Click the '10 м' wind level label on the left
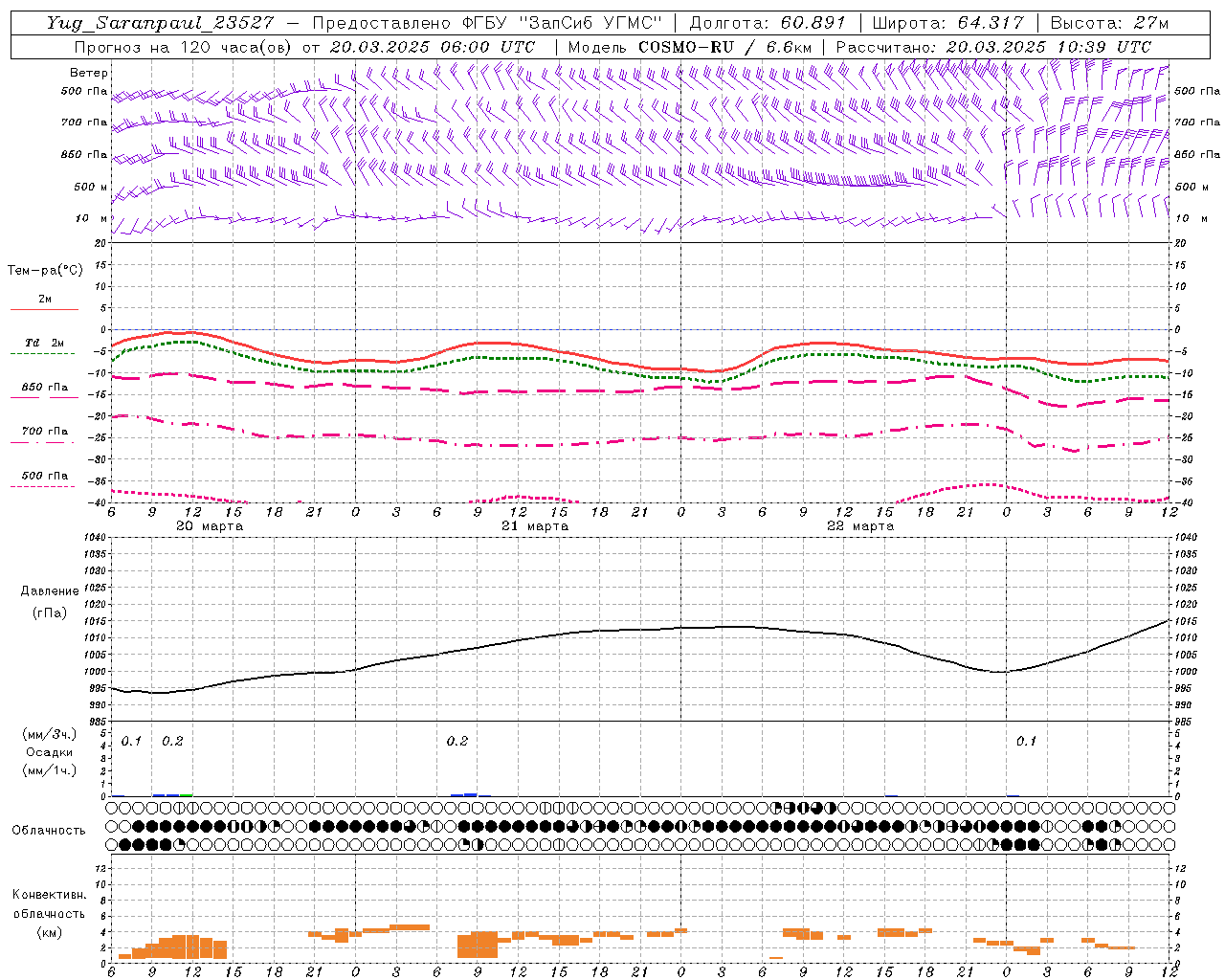The height and width of the screenshot is (980, 1225). click(x=92, y=218)
